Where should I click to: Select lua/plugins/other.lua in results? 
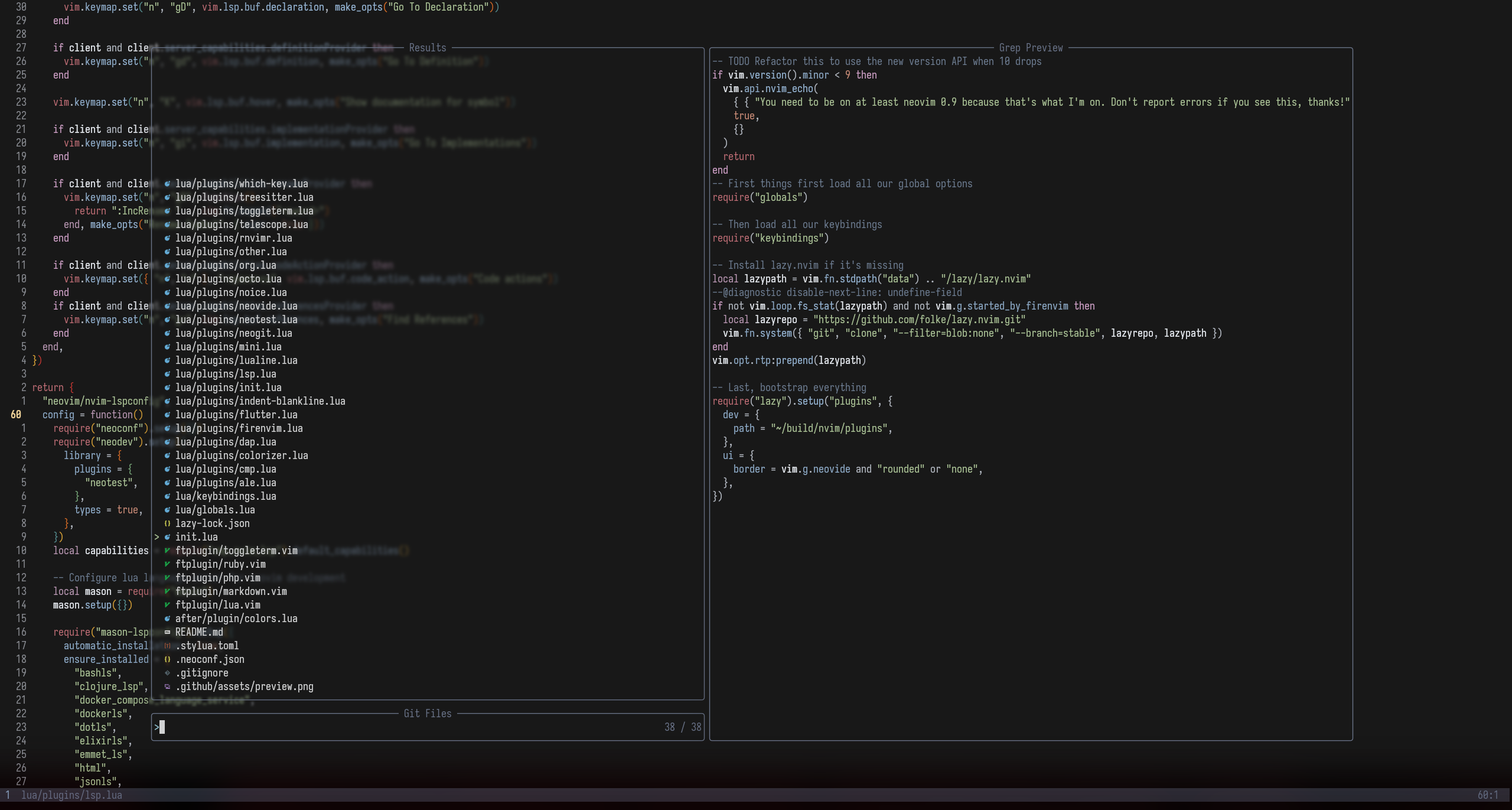(x=231, y=252)
